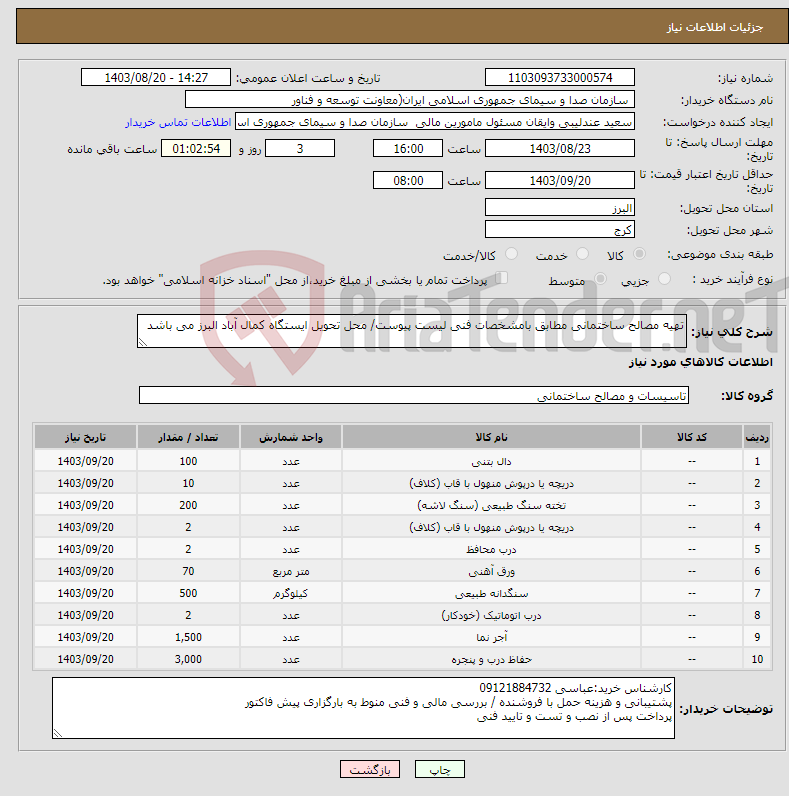789x796 pixels.
Task: Select the کالا radio button
Action: (639, 254)
